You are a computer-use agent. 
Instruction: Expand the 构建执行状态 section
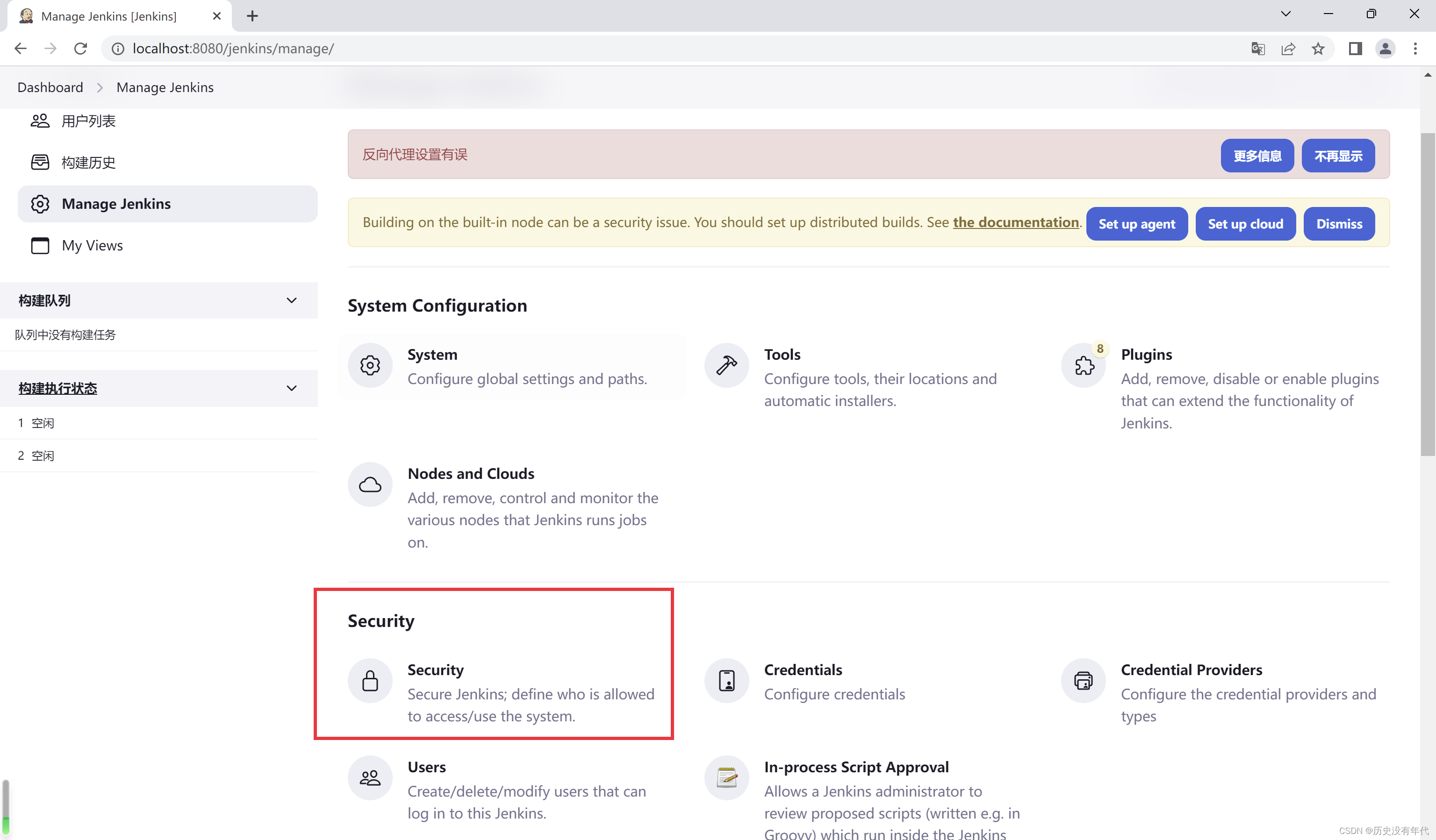(292, 388)
